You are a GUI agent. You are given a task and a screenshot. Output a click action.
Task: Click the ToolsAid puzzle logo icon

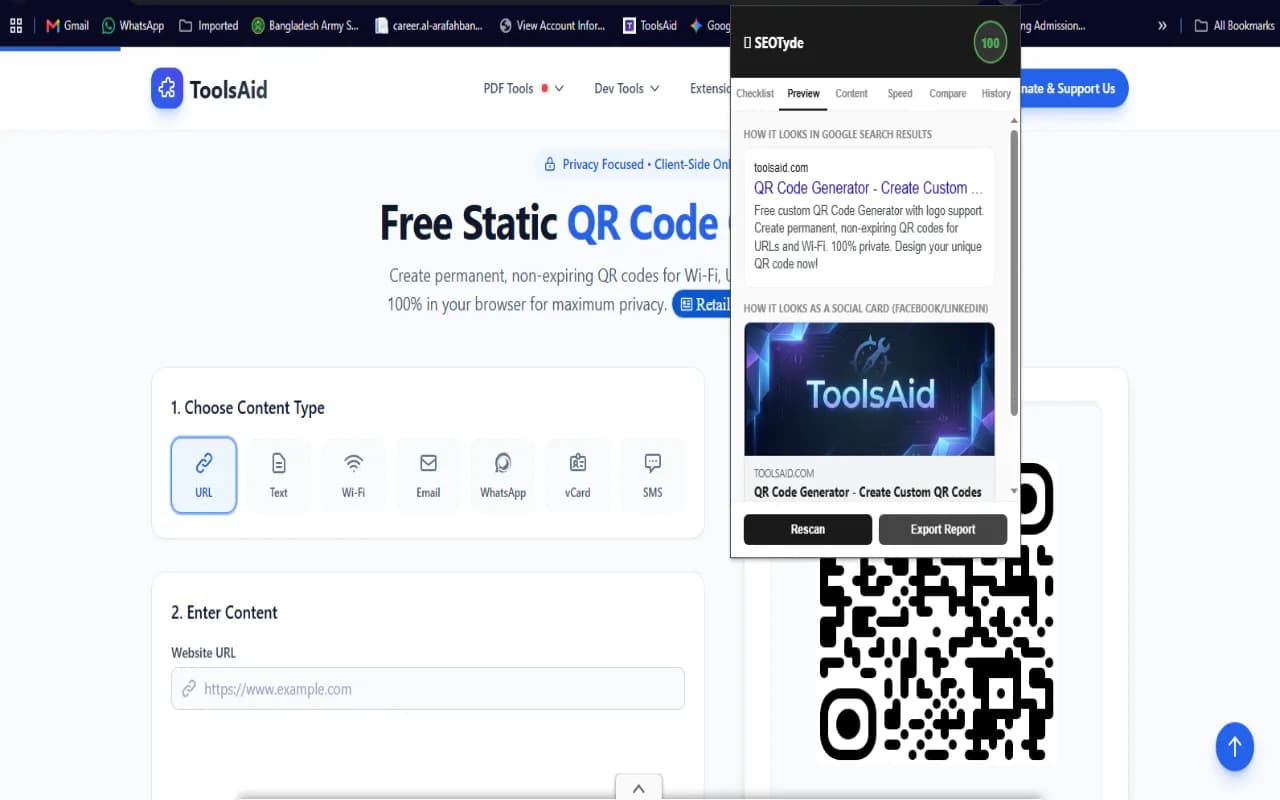(x=167, y=88)
